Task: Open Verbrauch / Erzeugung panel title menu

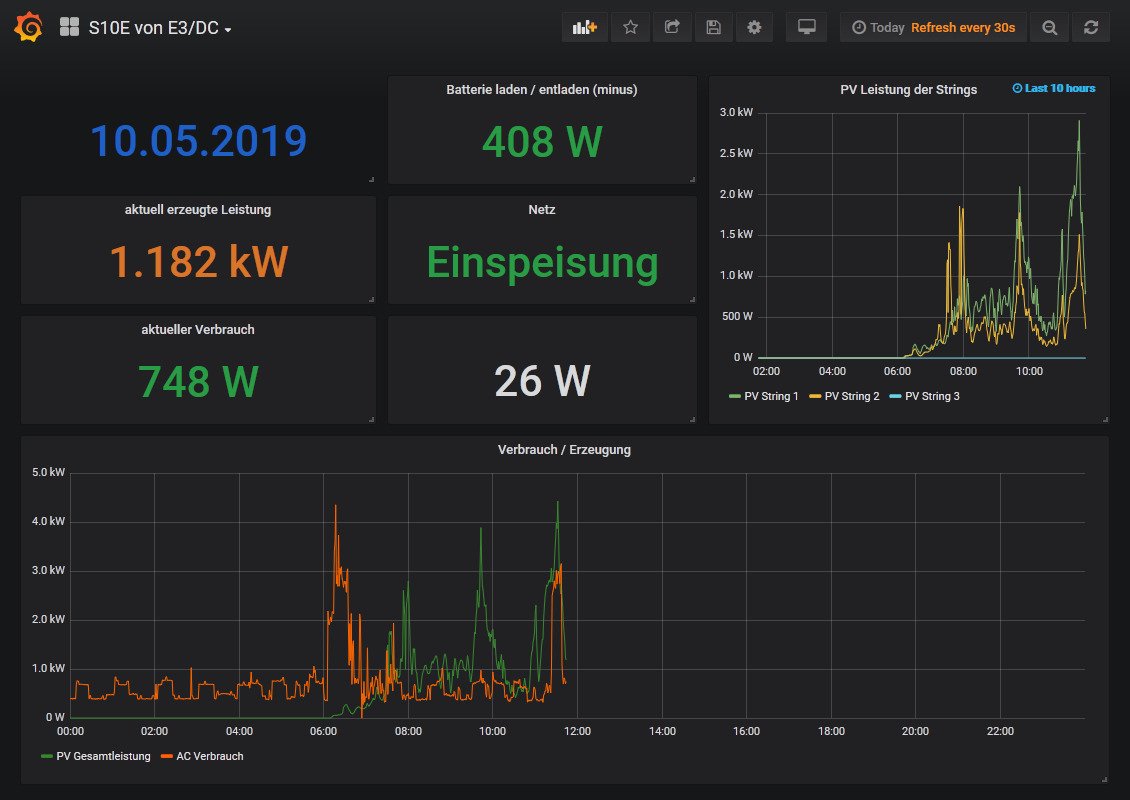Action: (x=564, y=450)
